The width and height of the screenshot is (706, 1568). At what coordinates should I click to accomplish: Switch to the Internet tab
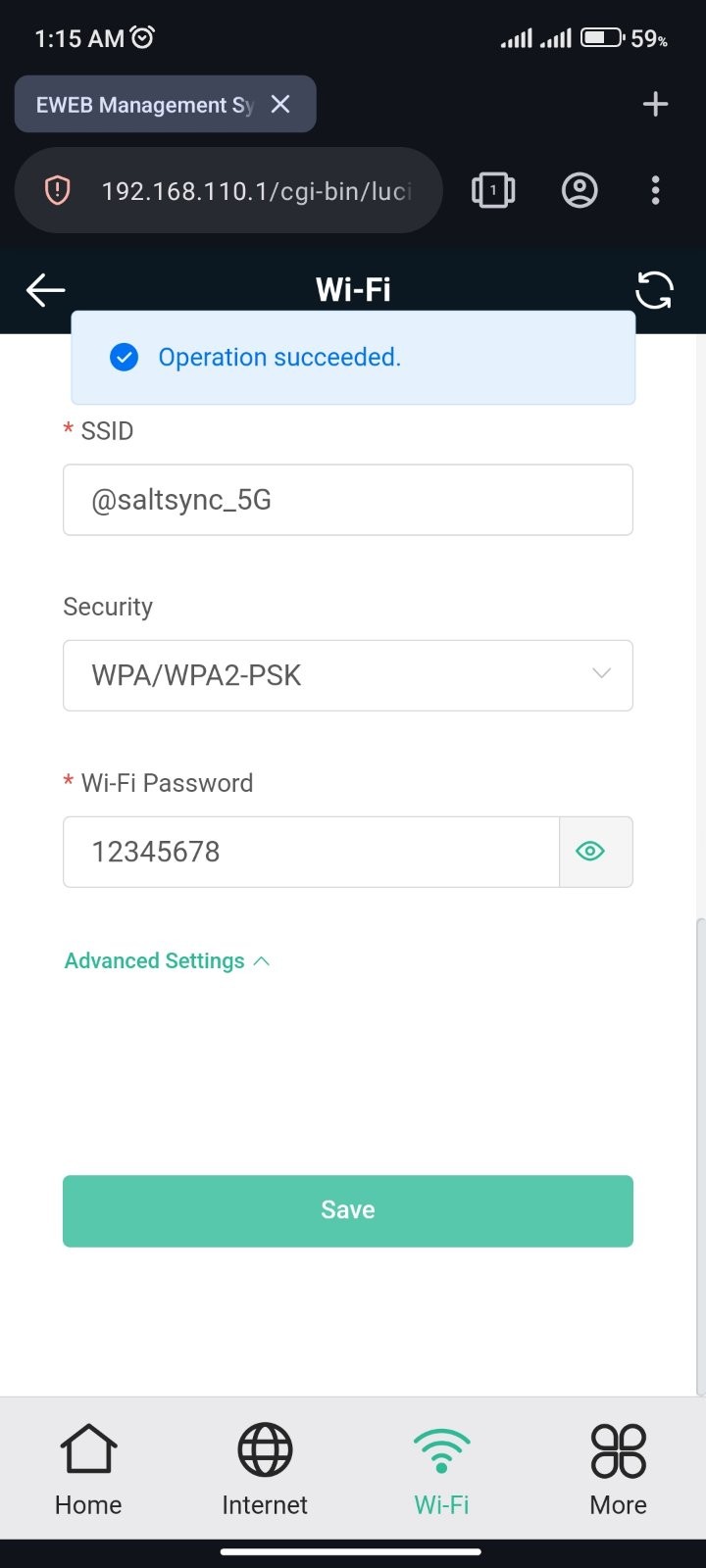tap(265, 1469)
